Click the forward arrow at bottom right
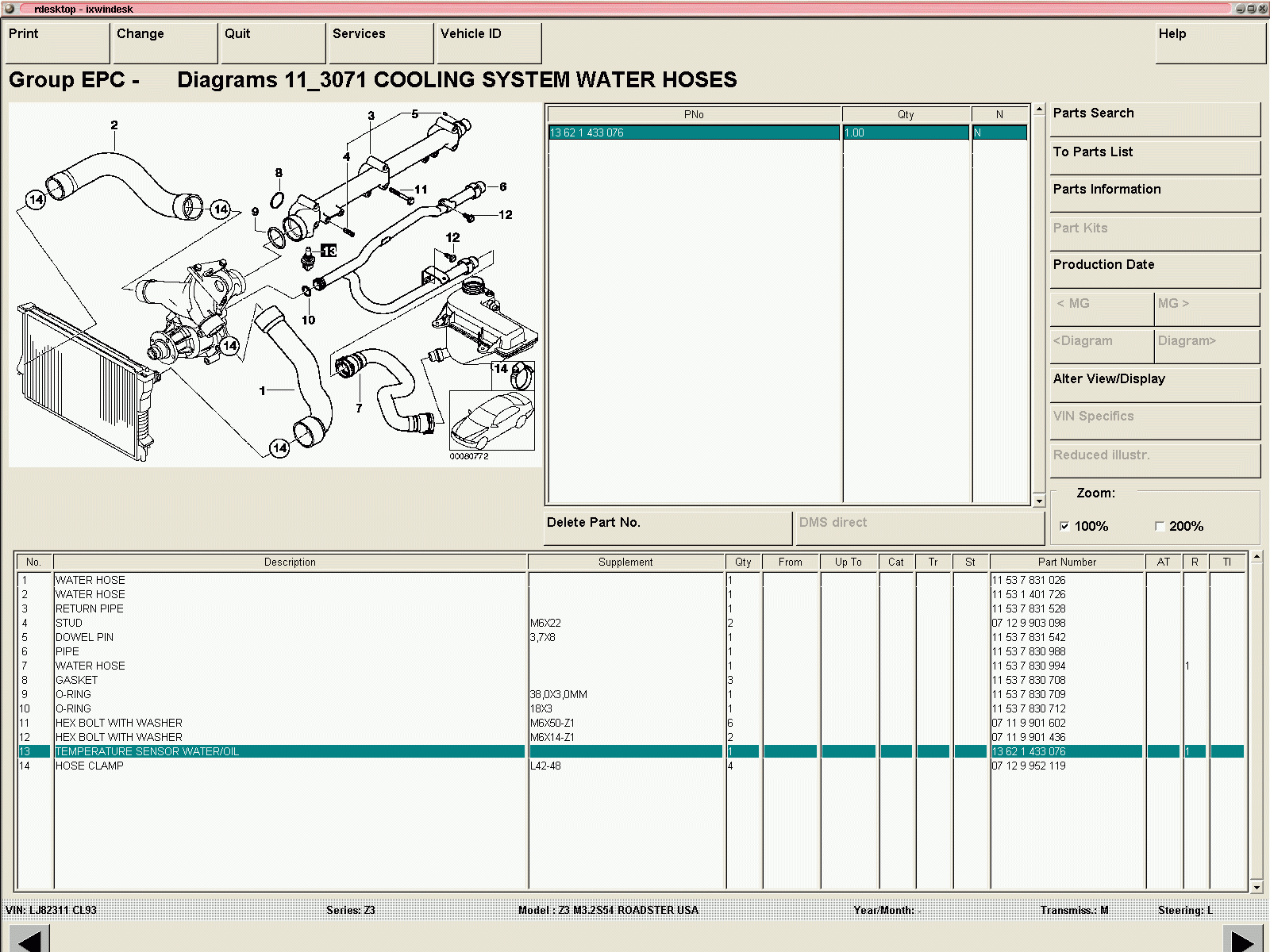Screen dimensions: 1270x952 [x=1242, y=940]
